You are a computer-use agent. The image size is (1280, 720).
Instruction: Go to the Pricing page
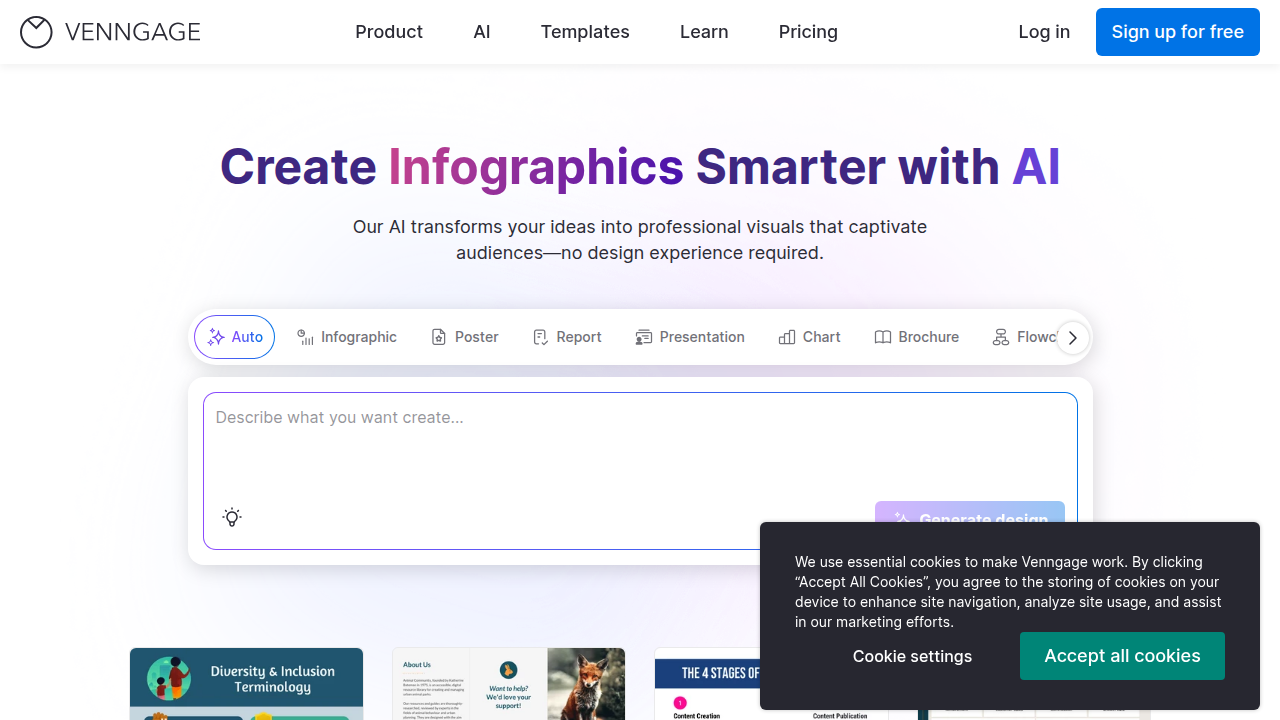[x=808, y=32]
